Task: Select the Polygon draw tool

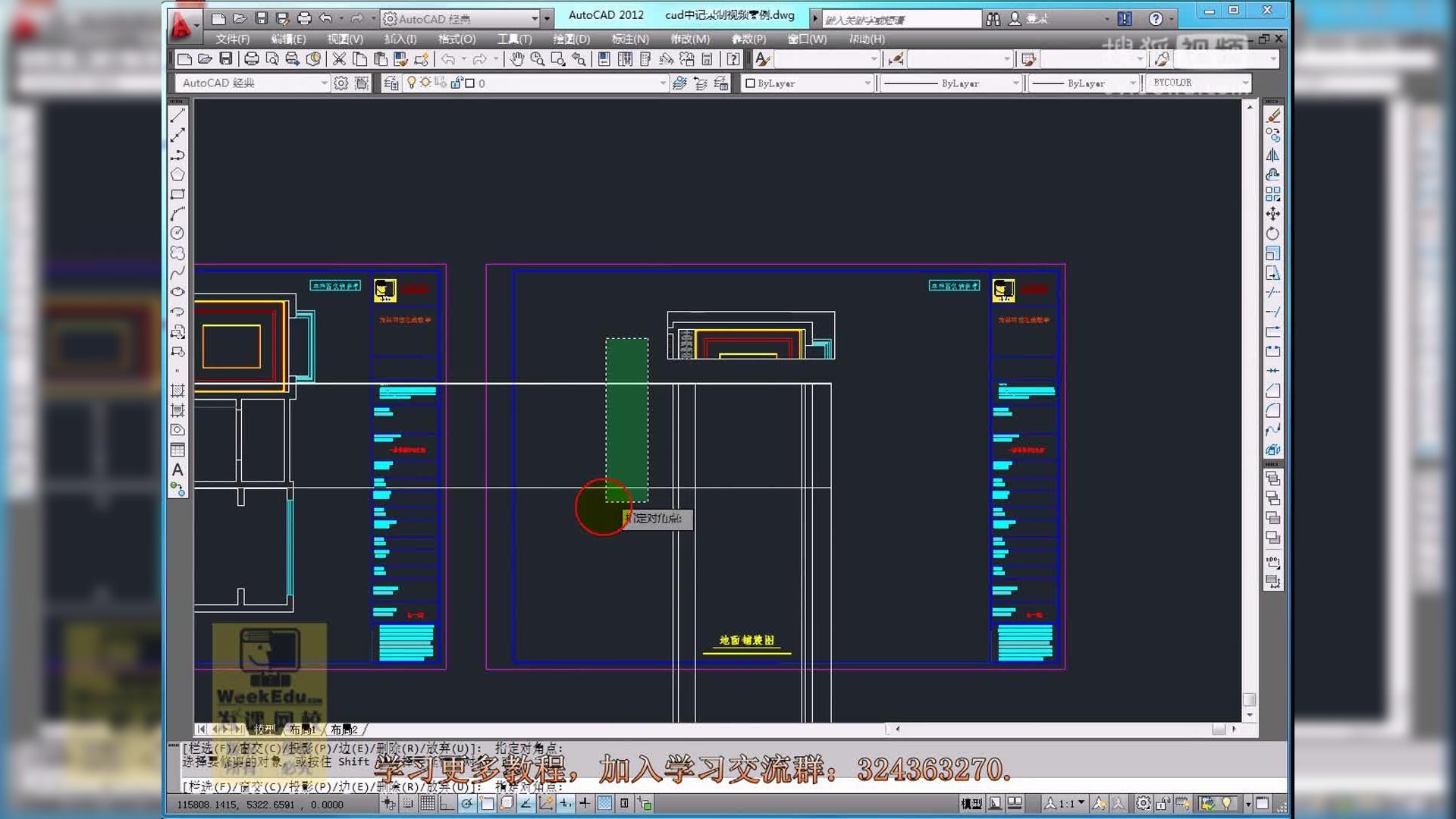Action: pyautogui.click(x=177, y=174)
